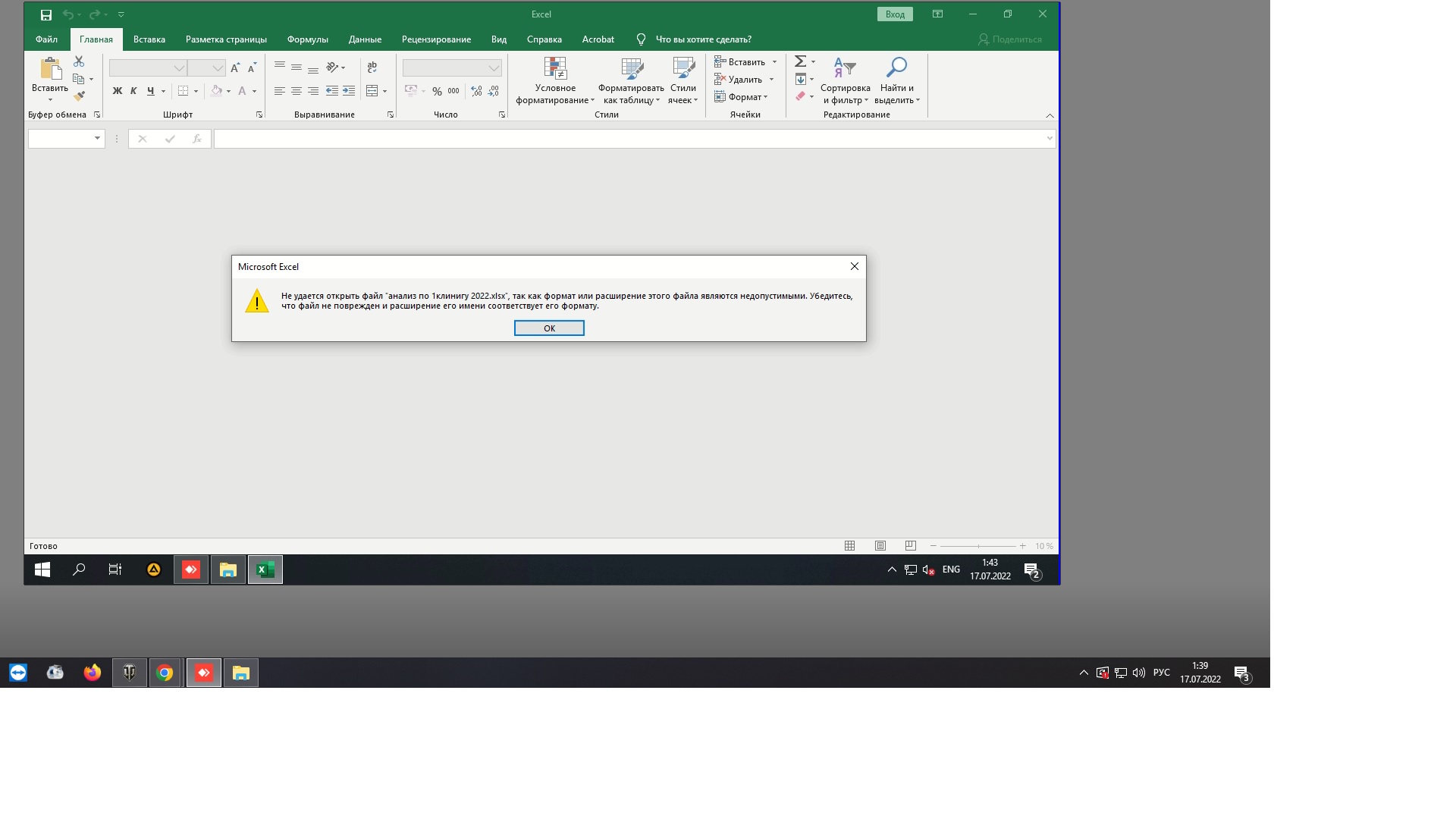The height and width of the screenshot is (819, 1456).
Task: Click the Undo arrow in the title bar
Action: 68,14
